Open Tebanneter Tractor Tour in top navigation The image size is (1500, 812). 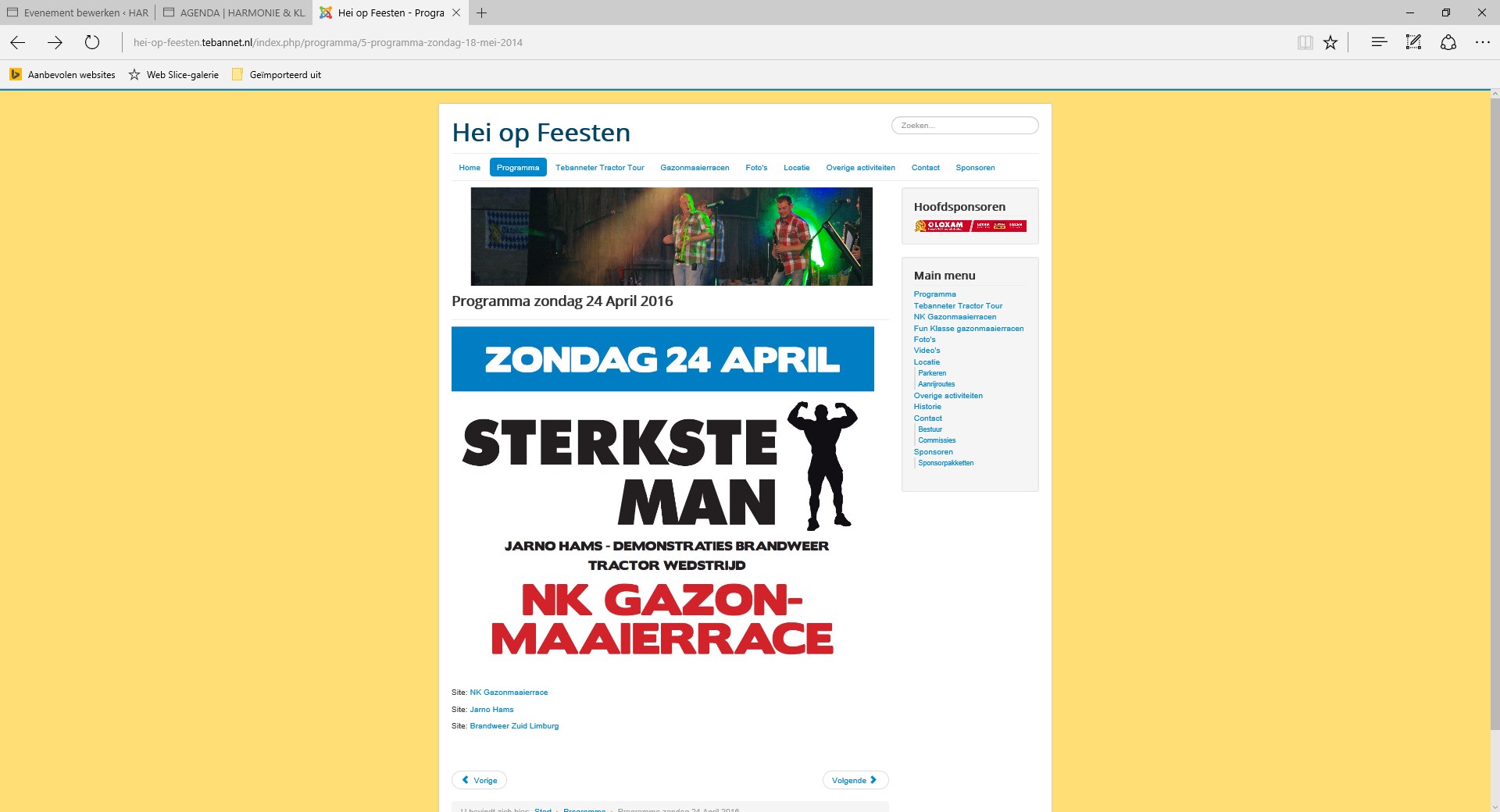(x=600, y=168)
